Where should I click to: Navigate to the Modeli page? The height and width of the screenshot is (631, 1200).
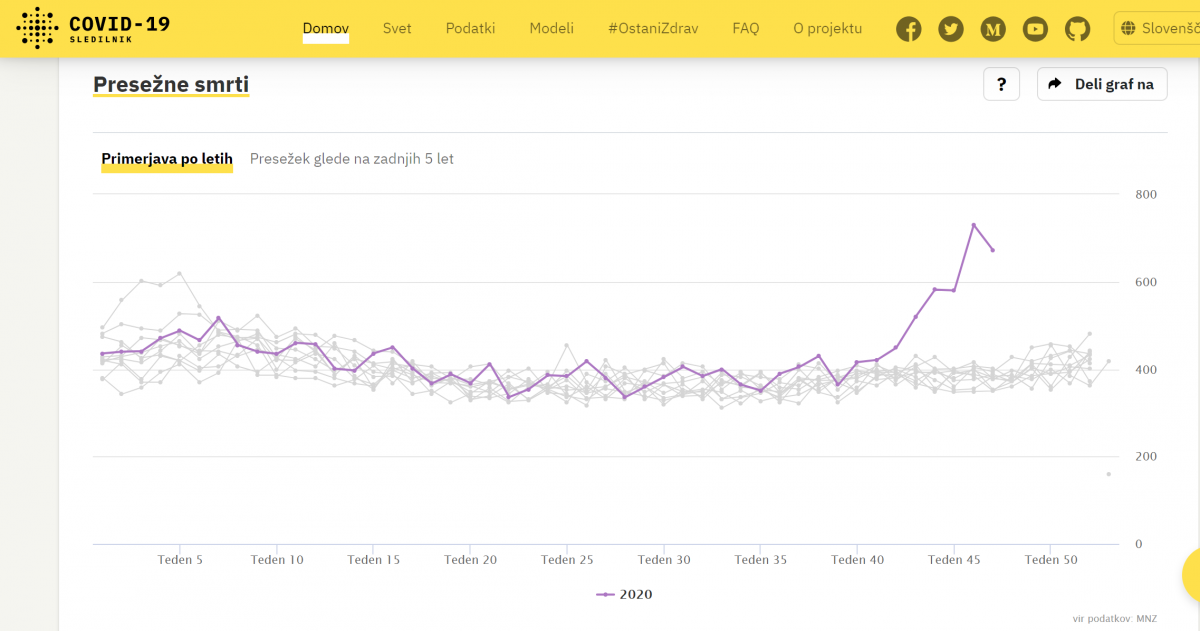(552, 28)
